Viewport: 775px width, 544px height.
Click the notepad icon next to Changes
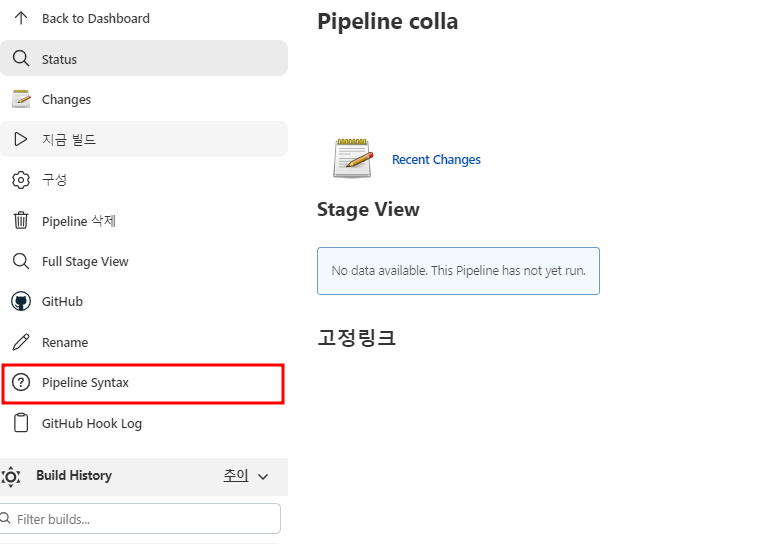click(x=21, y=99)
